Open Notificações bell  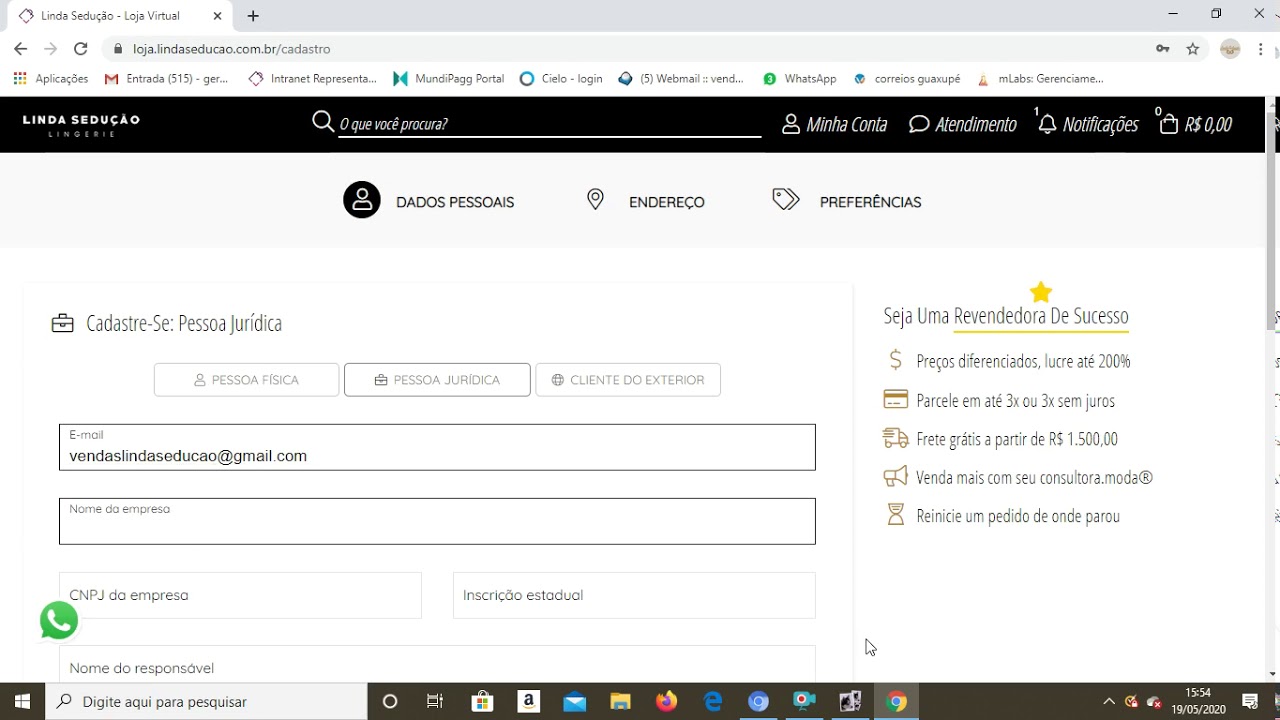click(x=1088, y=124)
